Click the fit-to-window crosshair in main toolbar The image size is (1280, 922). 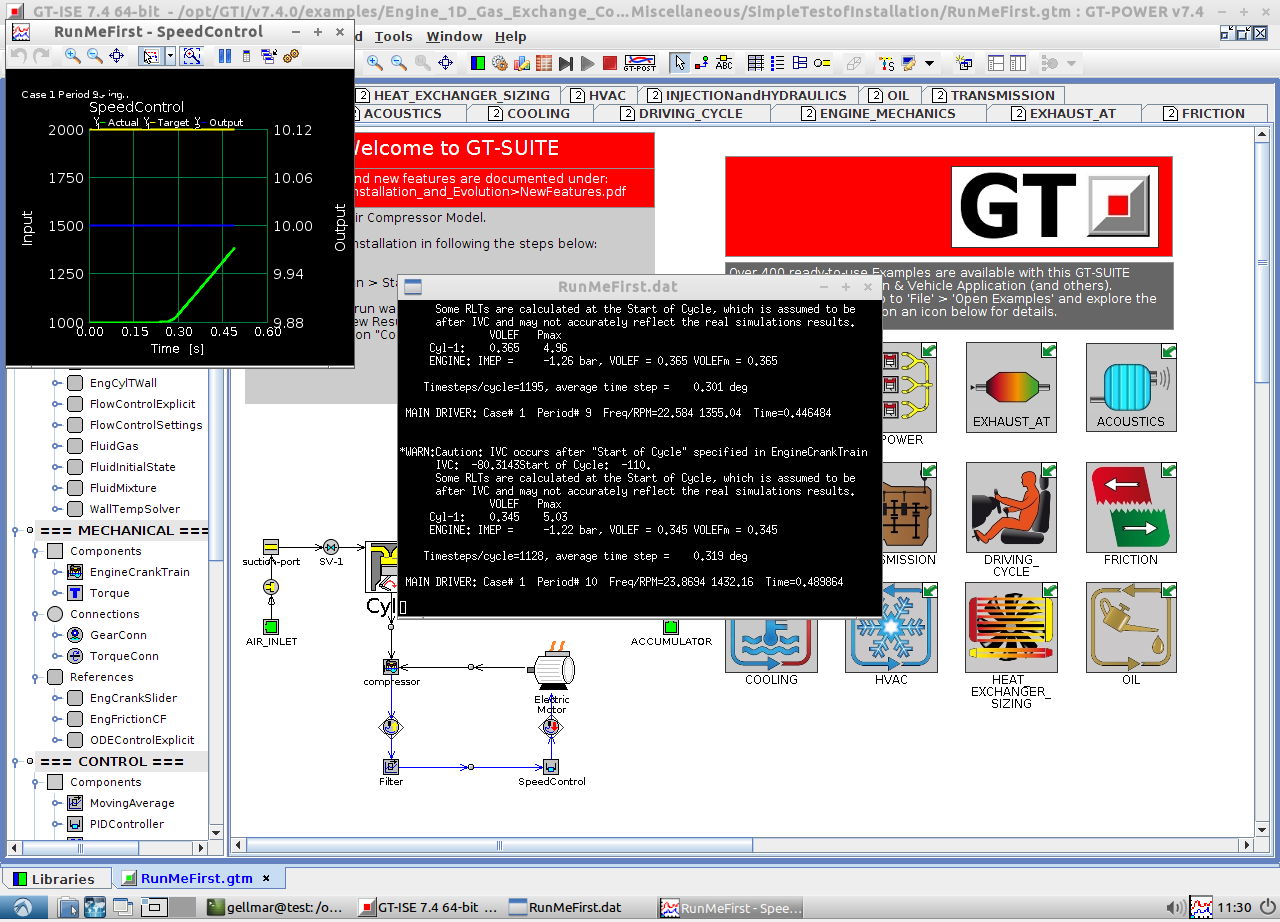445,63
